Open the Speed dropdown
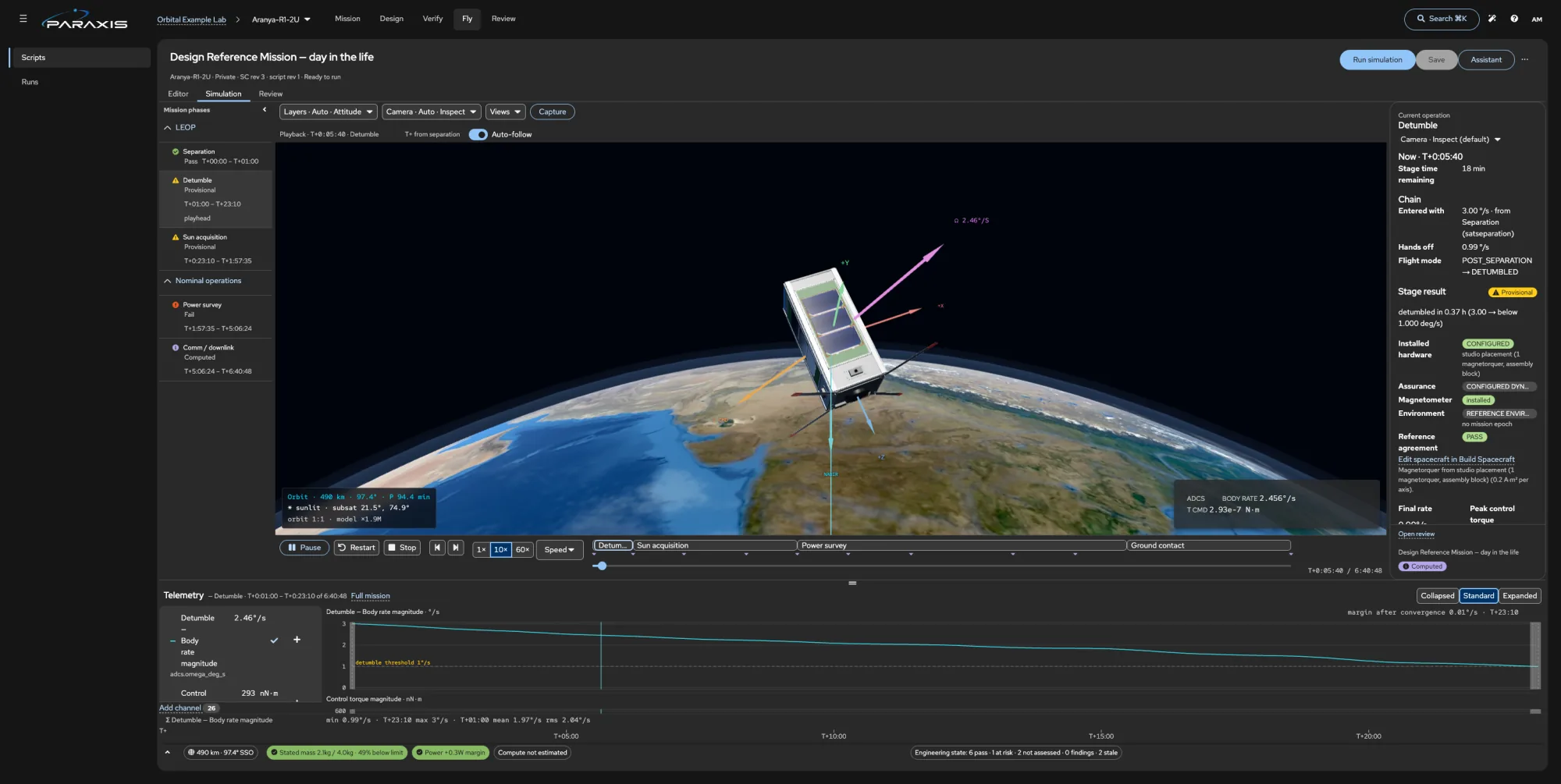Image resolution: width=1561 pixels, height=784 pixels. point(559,550)
